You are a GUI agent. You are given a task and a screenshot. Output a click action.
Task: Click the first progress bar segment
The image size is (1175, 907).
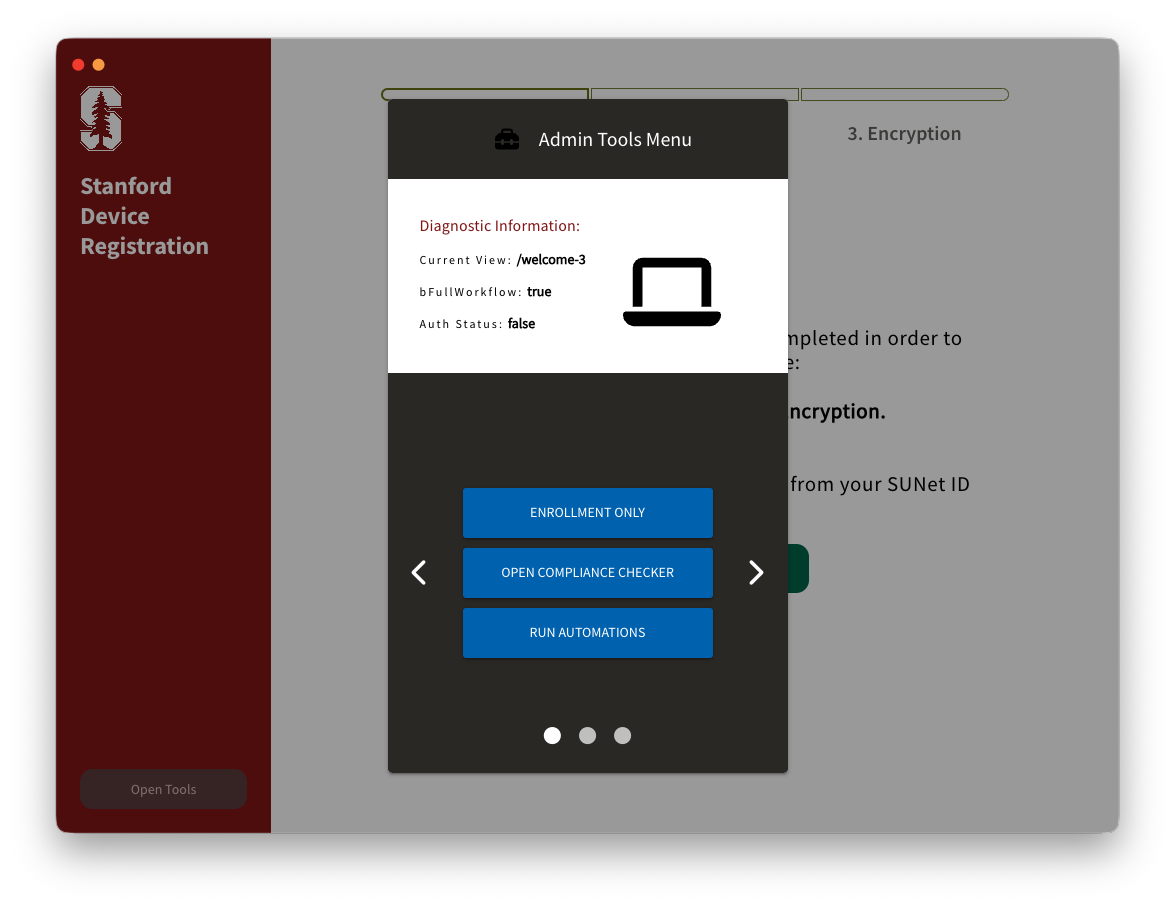coord(484,93)
